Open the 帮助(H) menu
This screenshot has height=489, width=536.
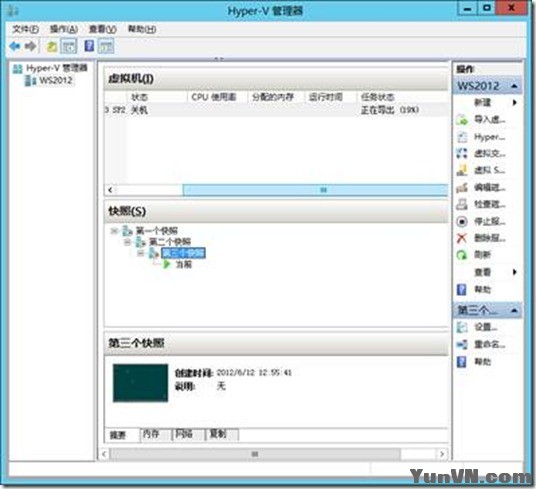click(142, 29)
